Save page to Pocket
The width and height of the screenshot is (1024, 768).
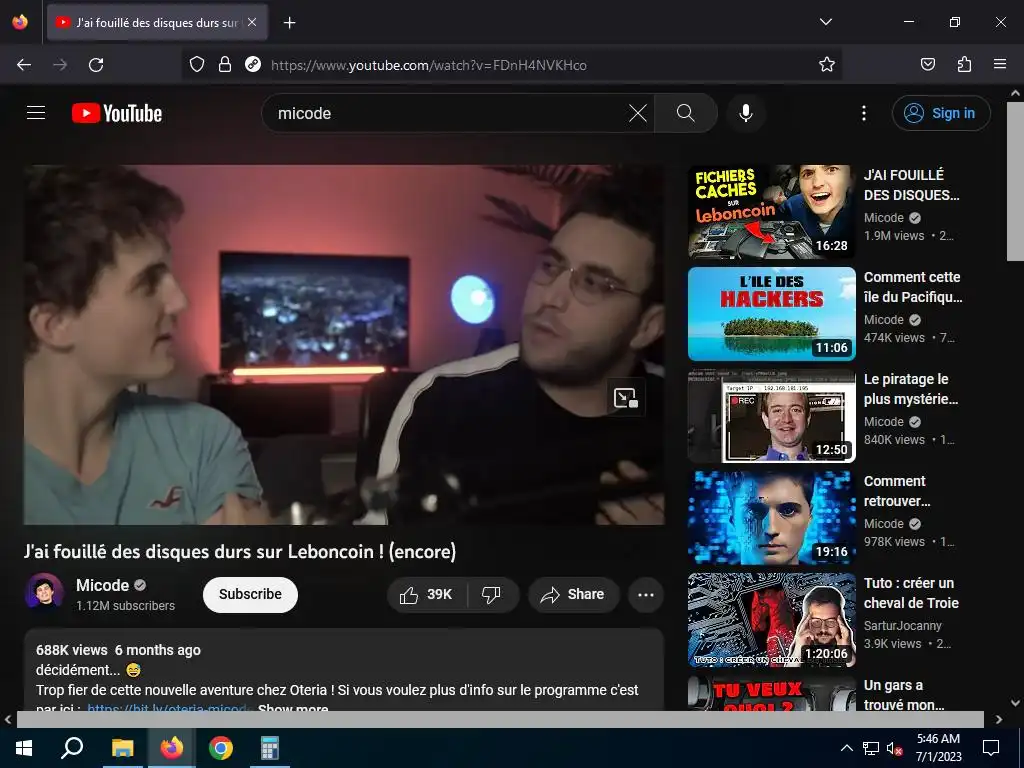pos(927,65)
